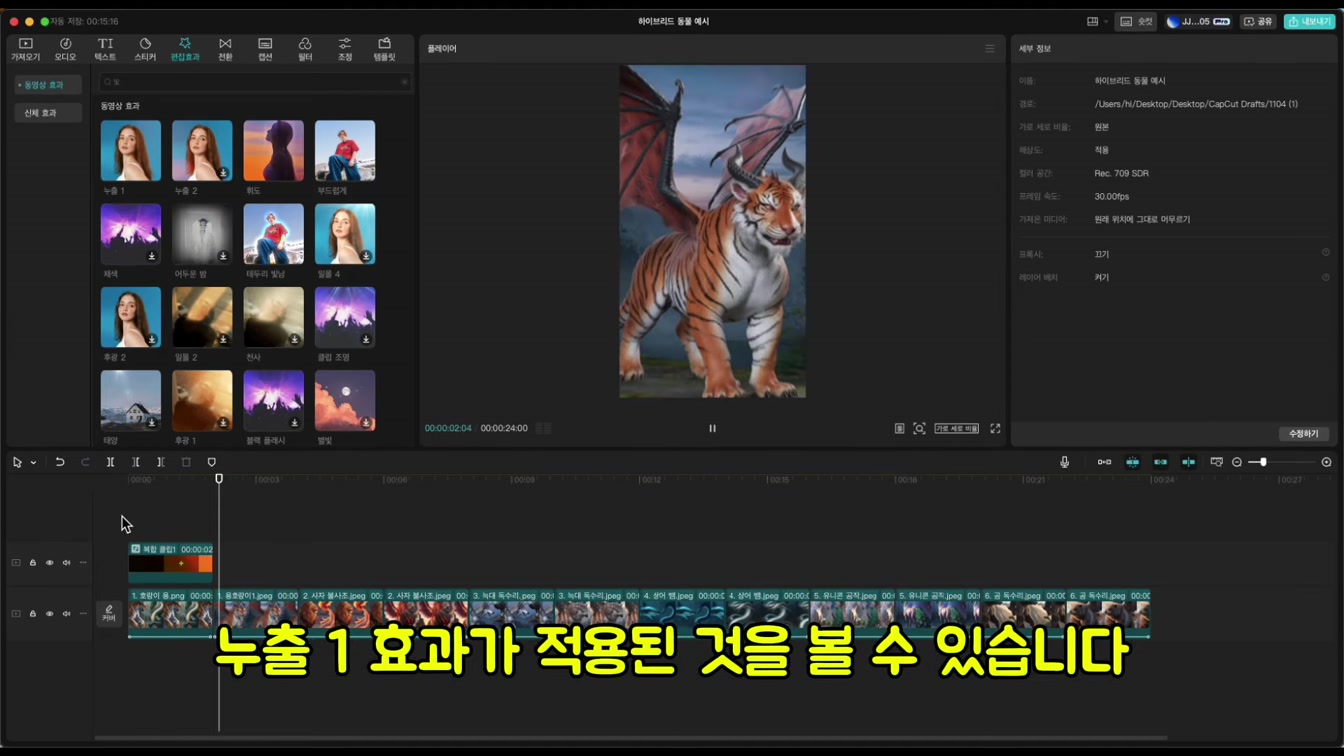Click the preview zoom-to-fit icon

(x=919, y=428)
